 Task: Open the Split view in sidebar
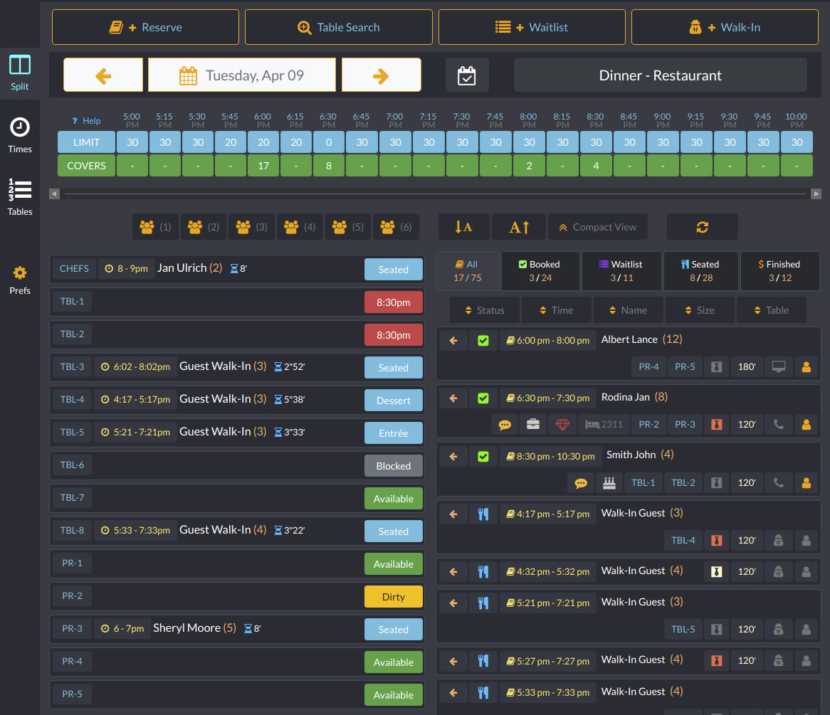click(20, 71)
